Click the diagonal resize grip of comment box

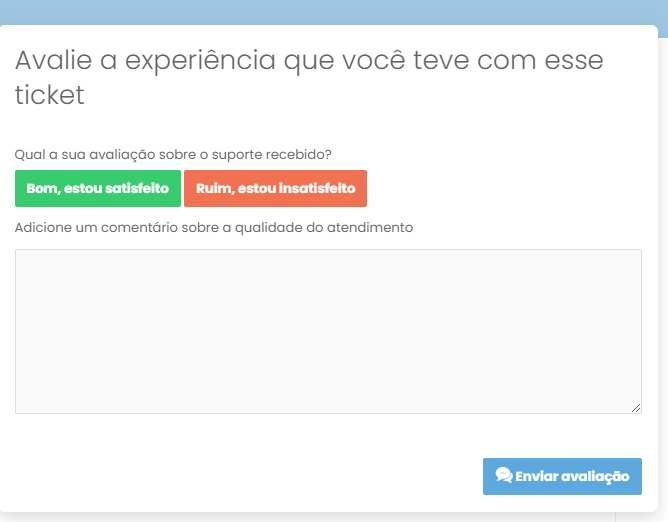636,408
